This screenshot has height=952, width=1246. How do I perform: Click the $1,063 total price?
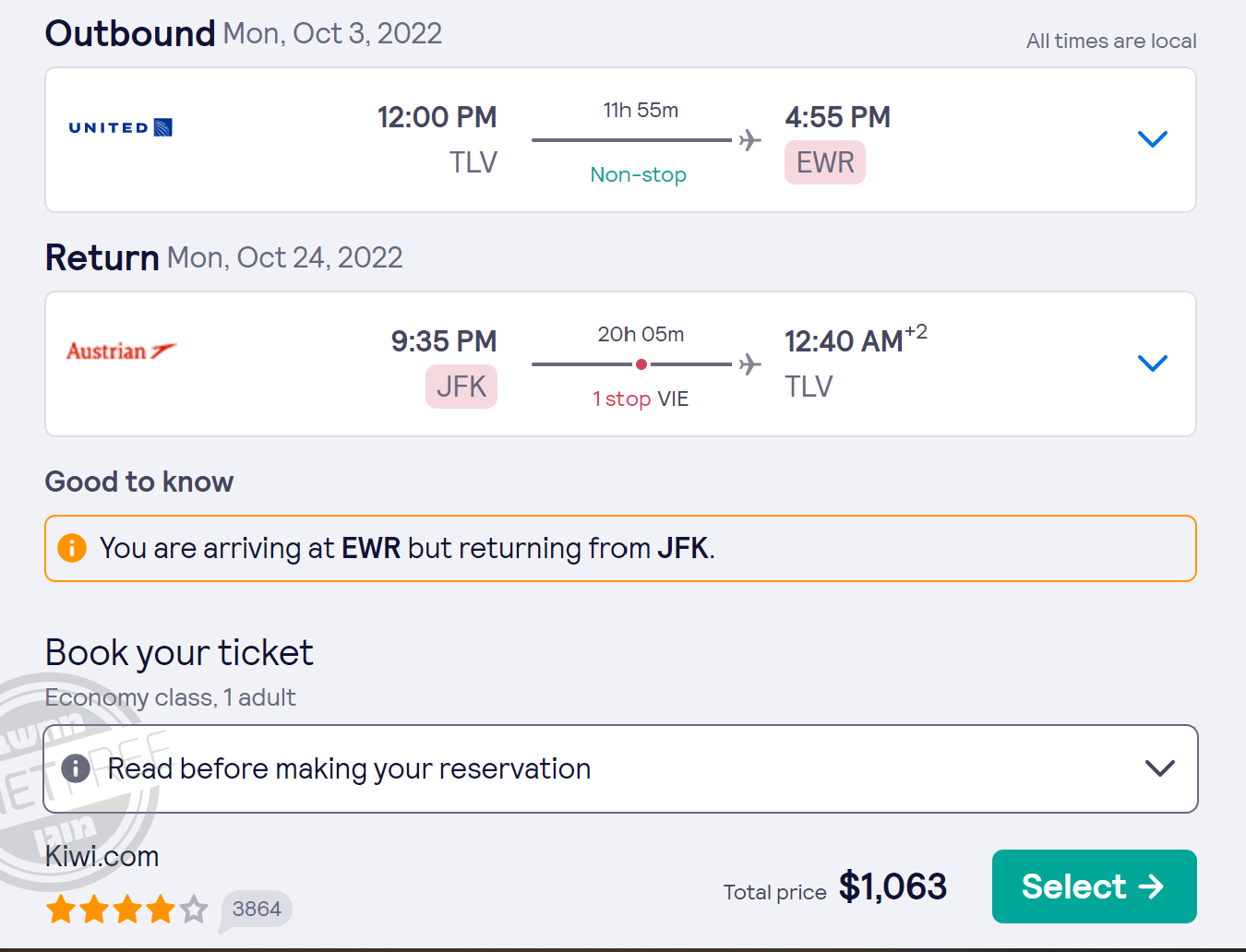893,887
